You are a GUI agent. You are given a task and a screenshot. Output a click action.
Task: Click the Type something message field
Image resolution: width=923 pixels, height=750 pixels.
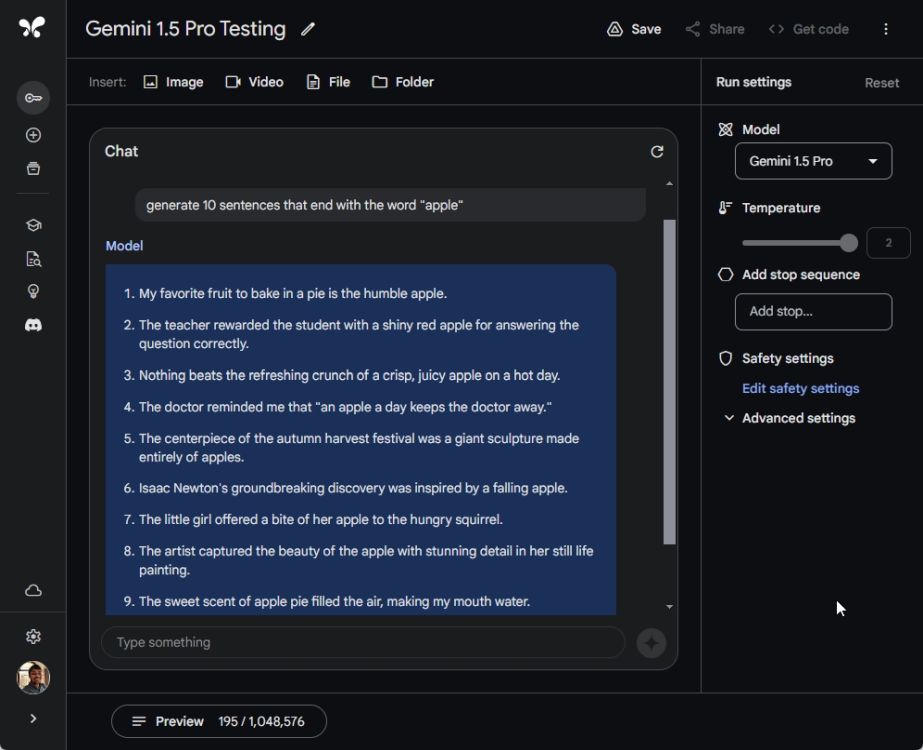pos(360,642)
